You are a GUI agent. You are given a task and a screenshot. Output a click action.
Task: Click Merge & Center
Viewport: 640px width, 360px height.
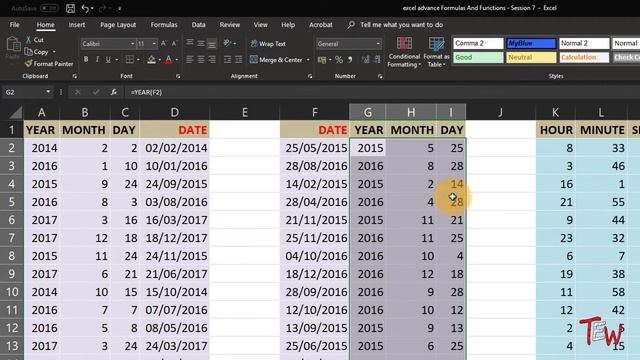[276, 60]
